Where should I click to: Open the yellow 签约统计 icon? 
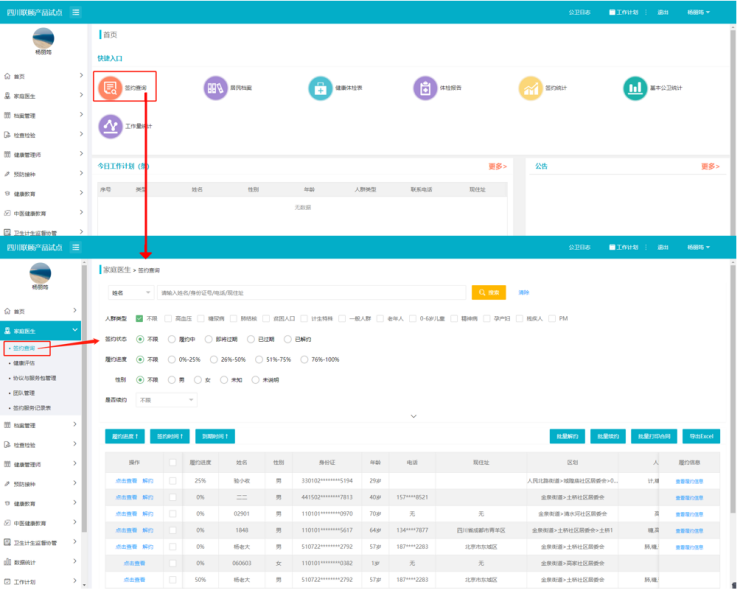(x=530, y=88)
